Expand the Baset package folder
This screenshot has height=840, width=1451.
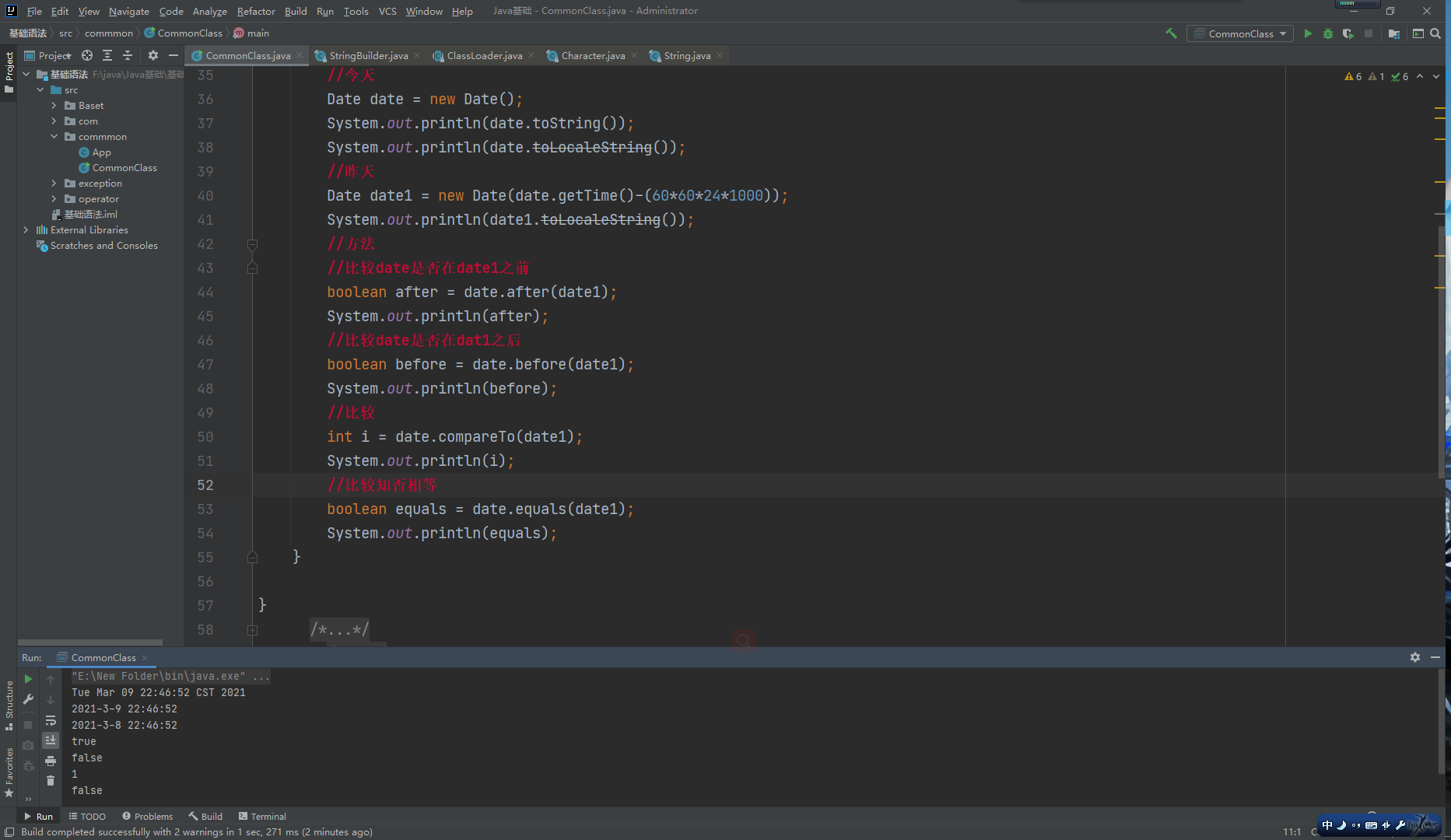[54, 106]
